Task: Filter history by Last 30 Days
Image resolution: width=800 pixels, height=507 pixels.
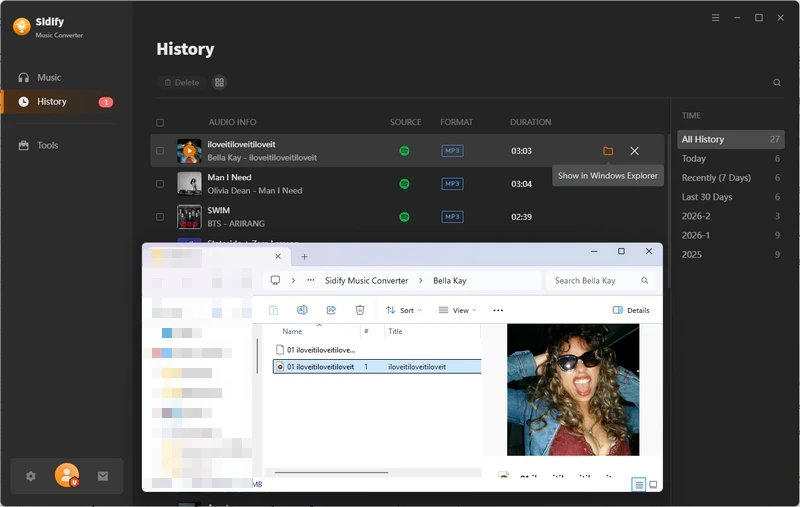Action: click(x=707, y=197)
